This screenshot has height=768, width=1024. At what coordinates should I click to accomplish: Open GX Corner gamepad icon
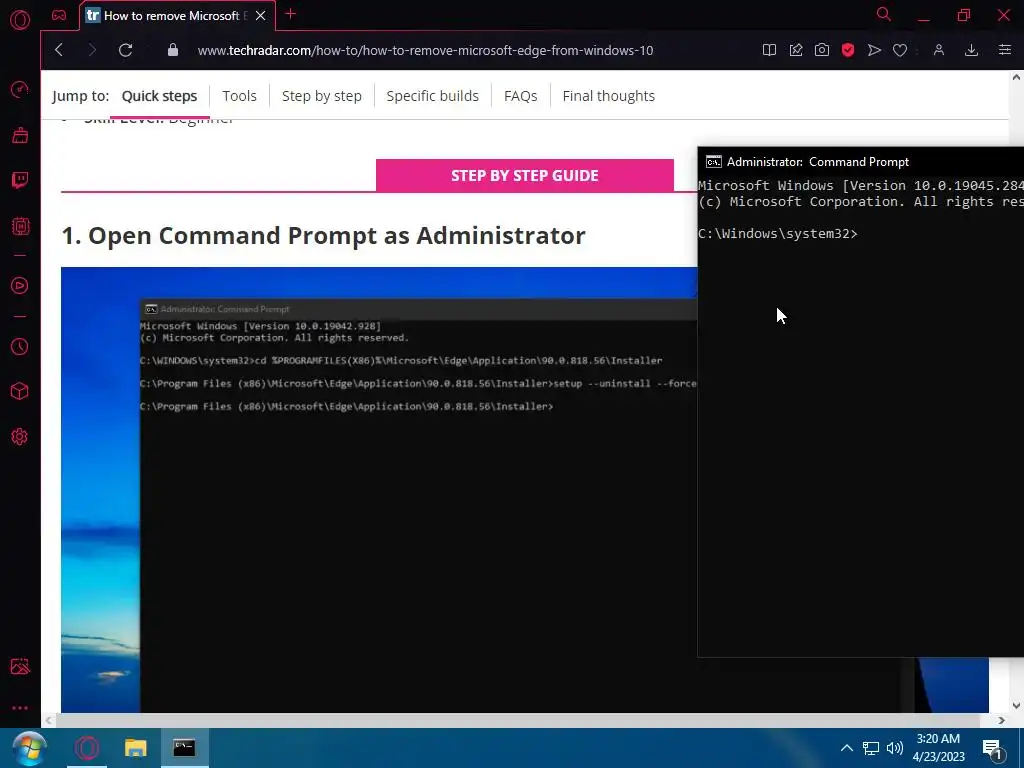click(x=59, y=15)
